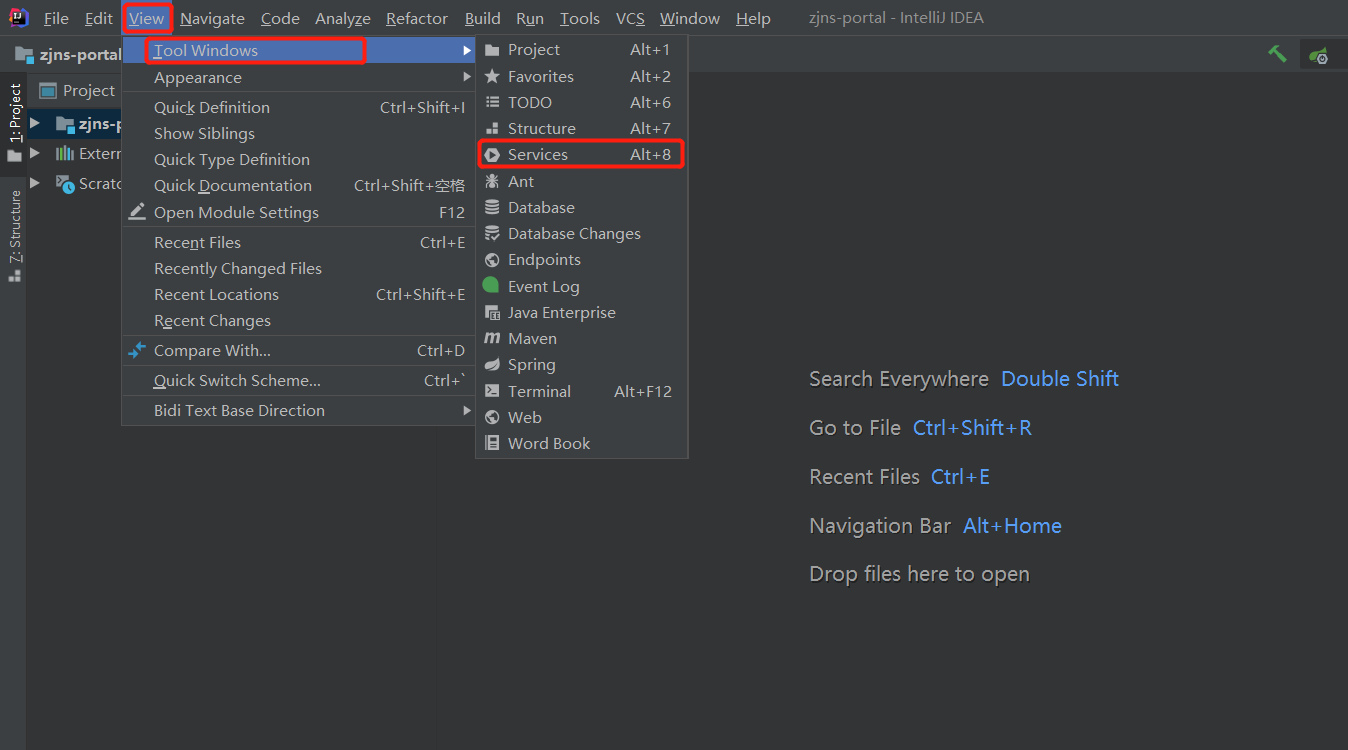Click the folder icon of zjns-portal breadcrumb
Screen dimensions: 1348x750
[25, 54]
